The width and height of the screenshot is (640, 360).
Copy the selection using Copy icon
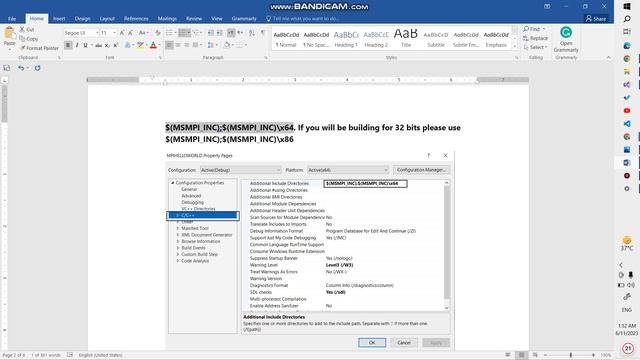tap(22, 39)
